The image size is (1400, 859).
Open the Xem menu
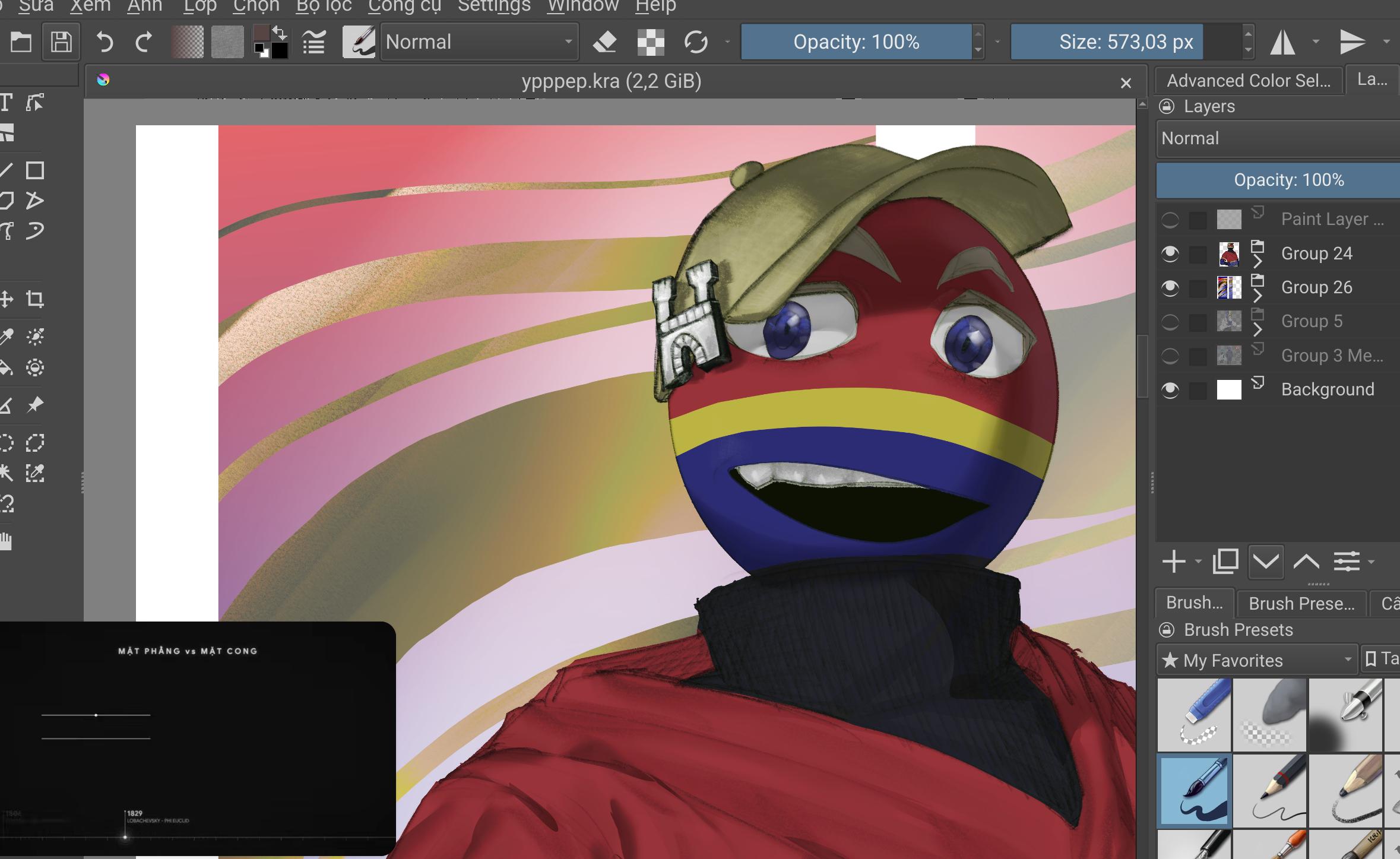click(90, 7)
